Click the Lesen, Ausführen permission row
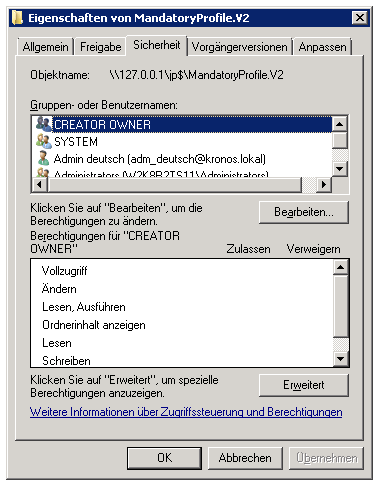The width and height of the screenshot is (384, 488). click(x=182, y=307)
